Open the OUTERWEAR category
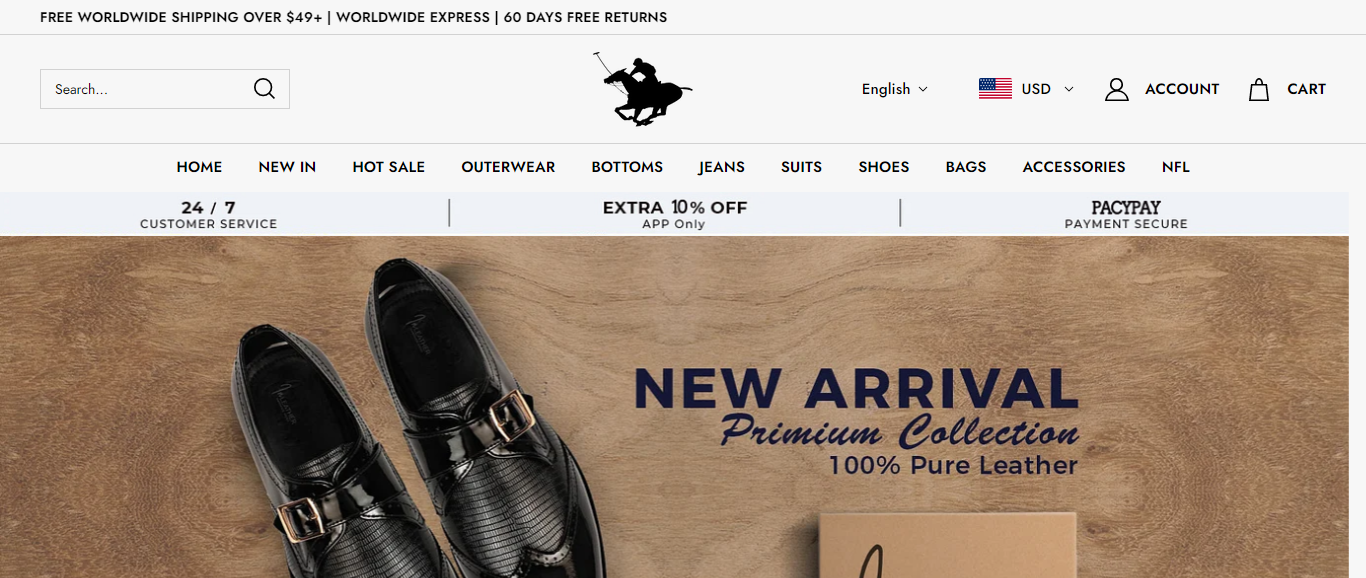1366x578 pixels. (x=508, y=167)
